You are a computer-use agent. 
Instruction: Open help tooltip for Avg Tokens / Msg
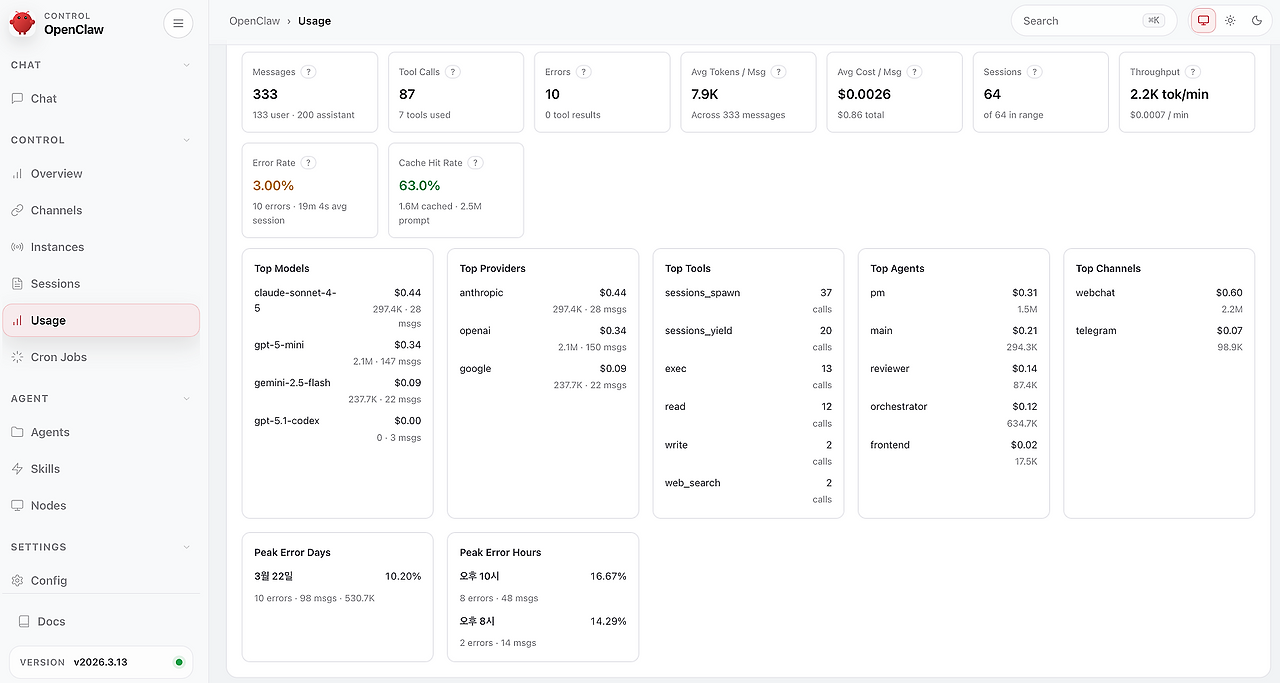(x=778, y=72)
